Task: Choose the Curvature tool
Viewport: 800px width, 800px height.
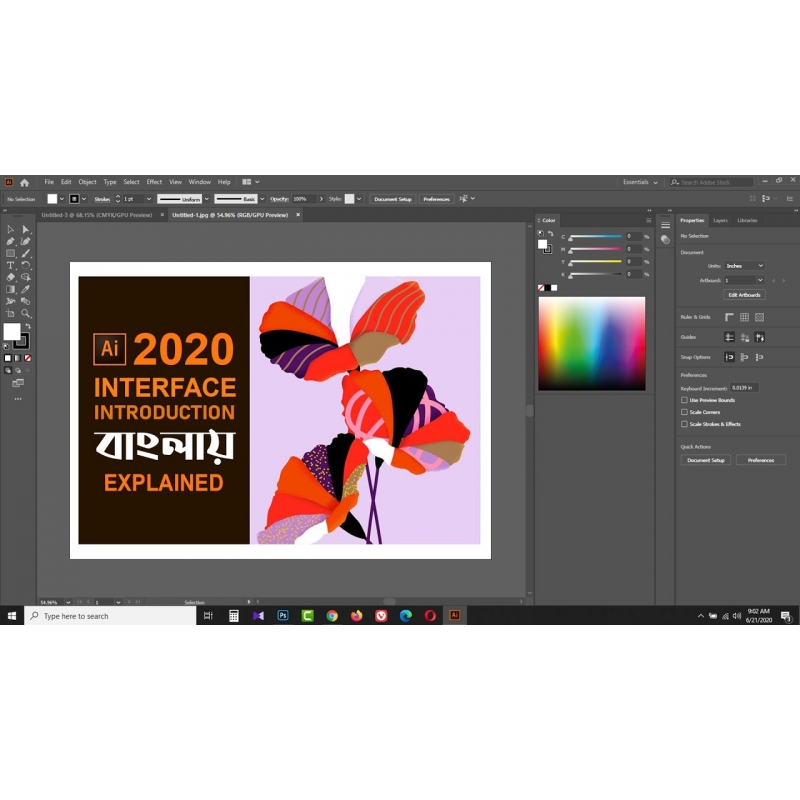Action: click(x=26, y=241)
